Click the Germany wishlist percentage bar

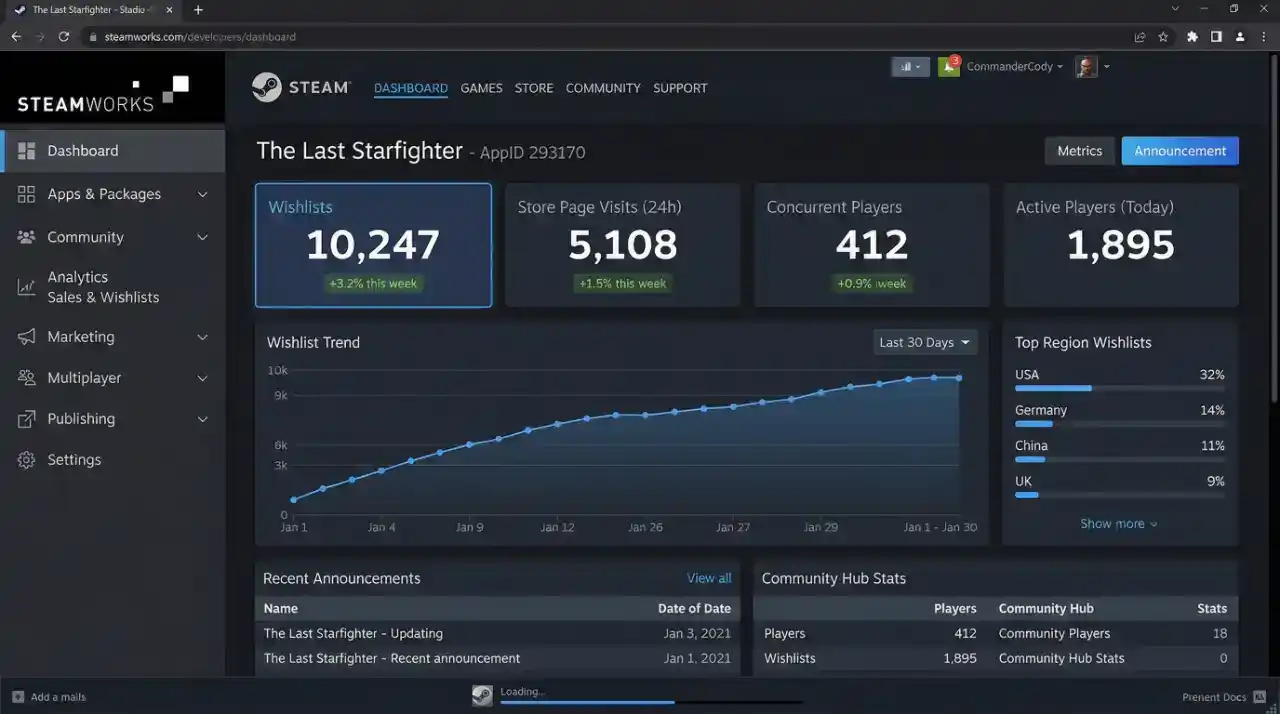click(x=1119, y=424)
